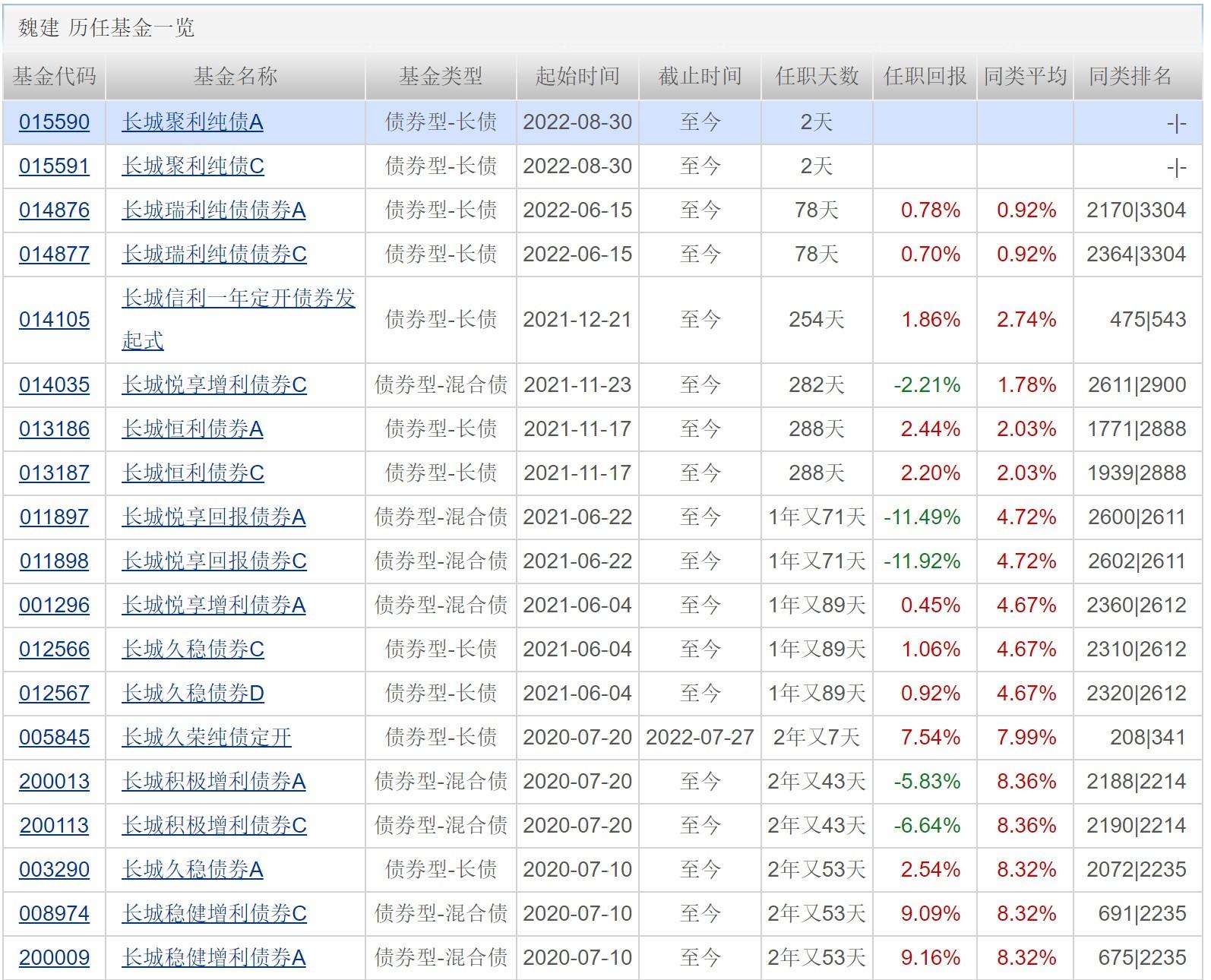The height and width of the screenshot is (980, 1211).
Task: Open fund code link 008974
Action: tap(54, 913)
